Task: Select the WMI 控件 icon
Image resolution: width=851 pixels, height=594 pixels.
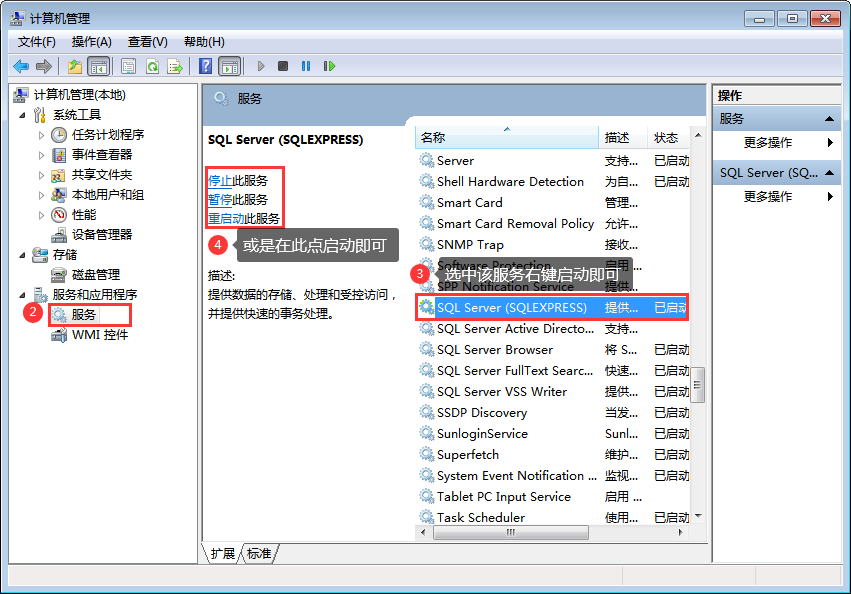Action: pyautogui.click(x=59, y=335)
